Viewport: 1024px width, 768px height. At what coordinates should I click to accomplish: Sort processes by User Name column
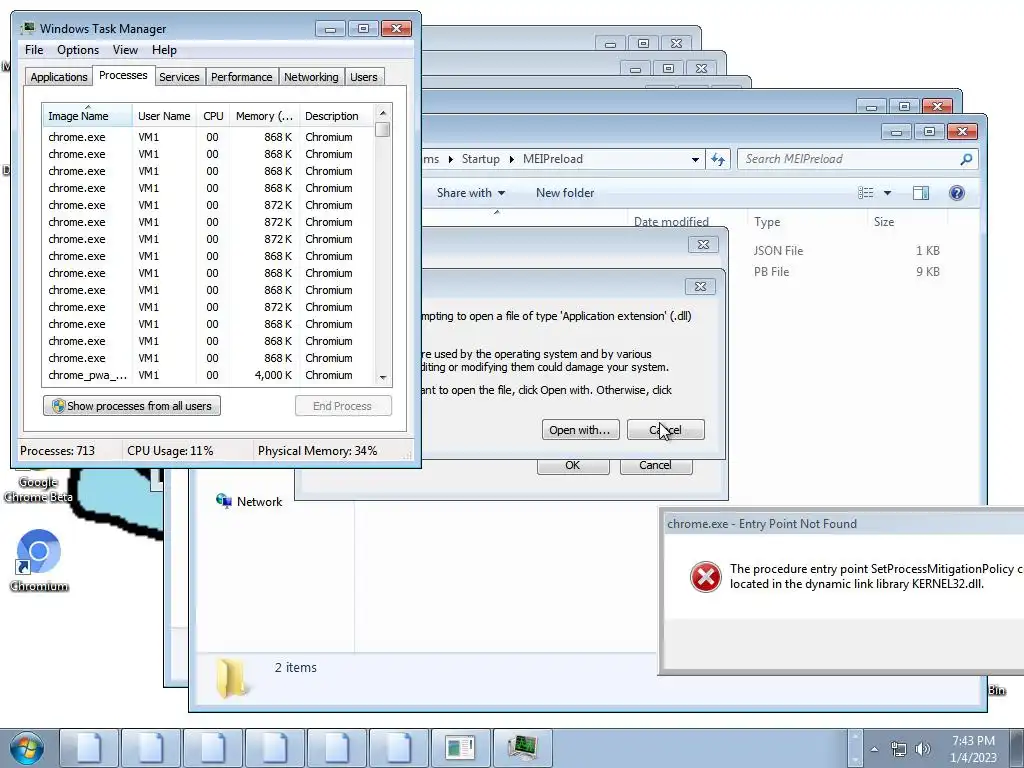pos(164,116)
